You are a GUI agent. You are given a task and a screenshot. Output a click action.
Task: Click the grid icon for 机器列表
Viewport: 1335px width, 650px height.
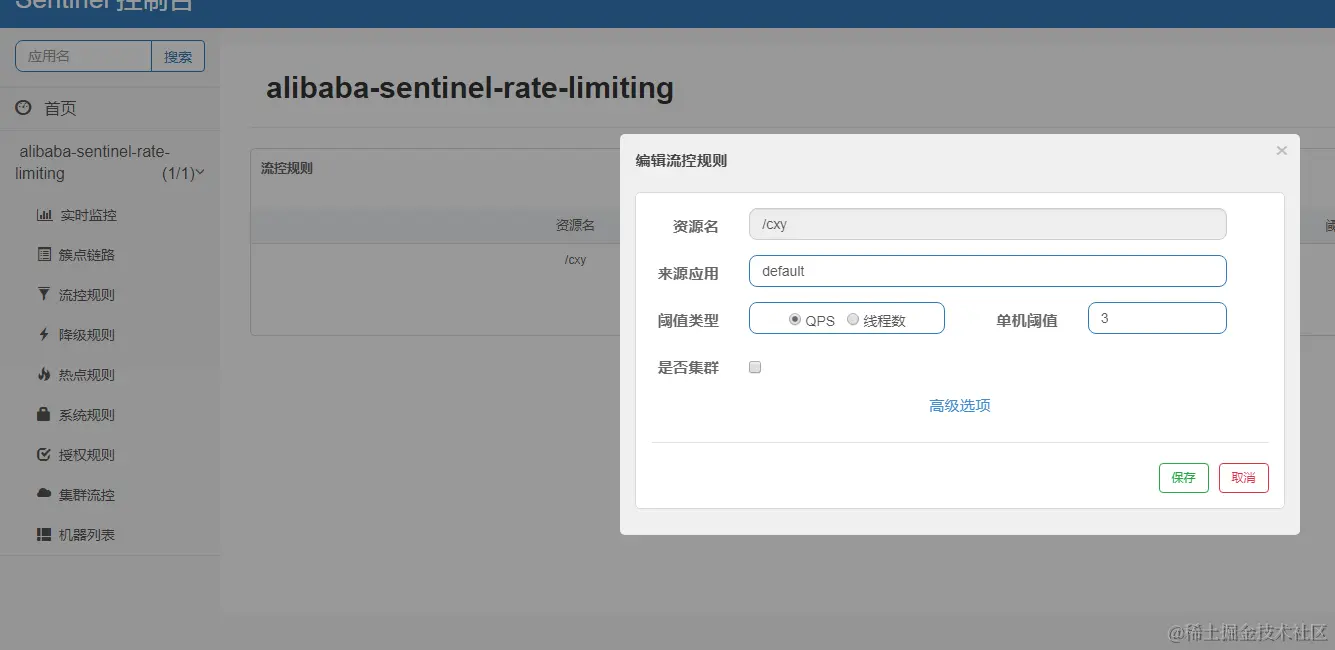(x=44, y=534)
